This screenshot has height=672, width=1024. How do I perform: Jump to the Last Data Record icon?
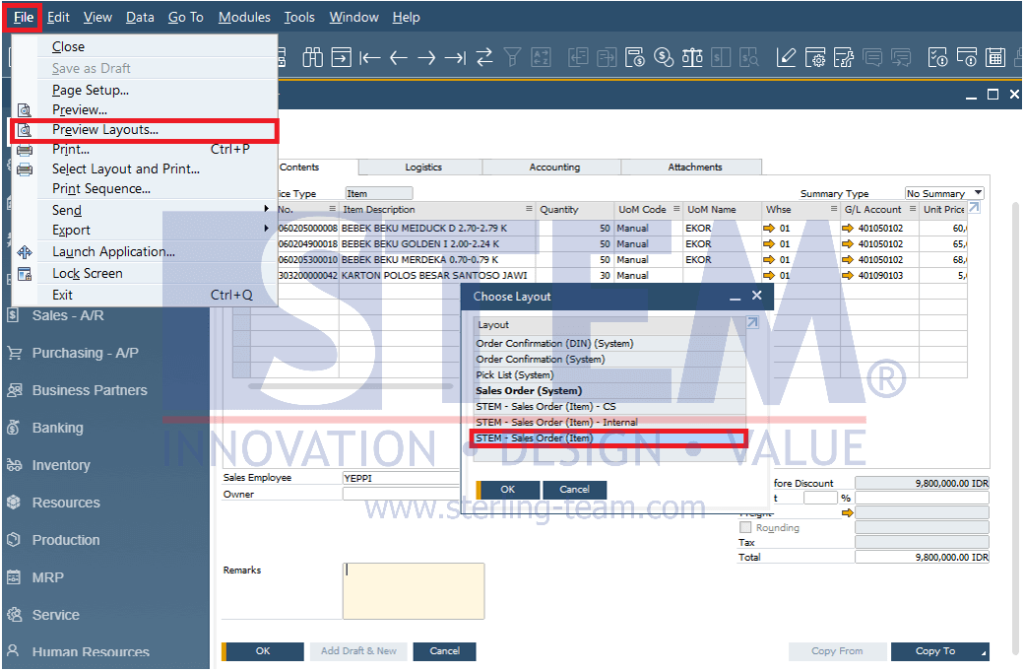pos(455,57)
